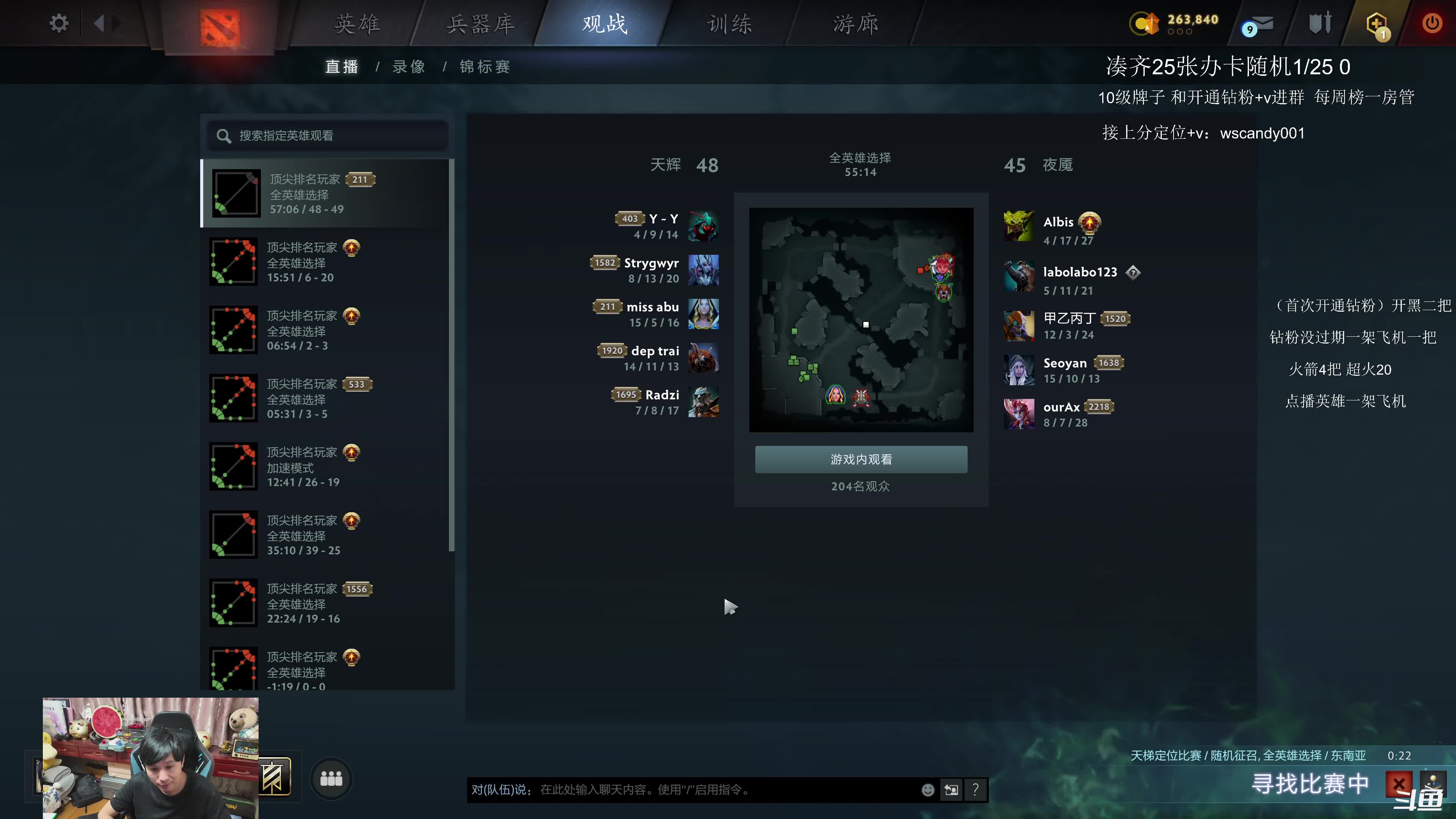
Task: Click the hero search input field
Action: 328,136
